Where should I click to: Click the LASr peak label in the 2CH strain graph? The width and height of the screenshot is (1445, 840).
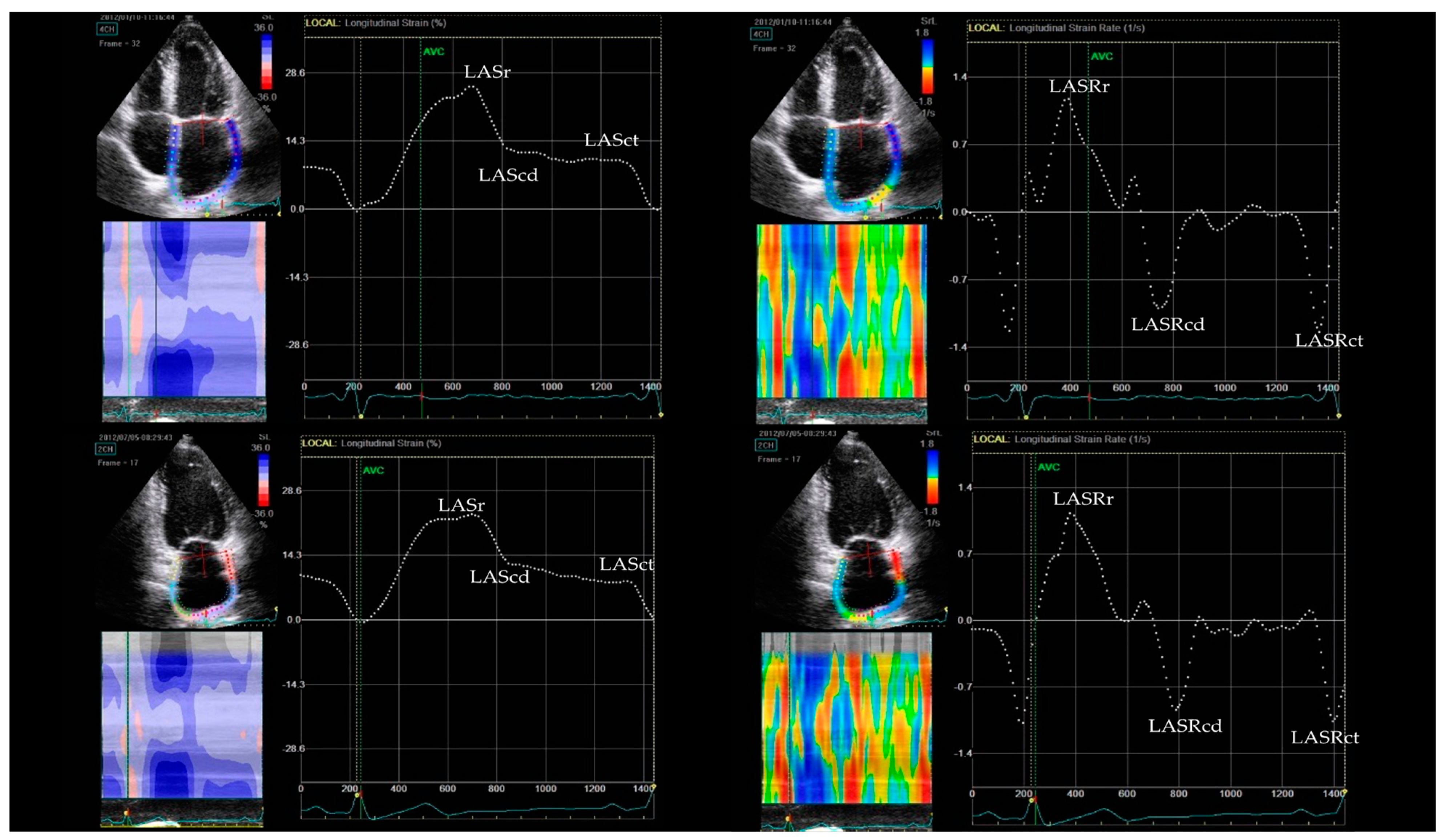461,505
